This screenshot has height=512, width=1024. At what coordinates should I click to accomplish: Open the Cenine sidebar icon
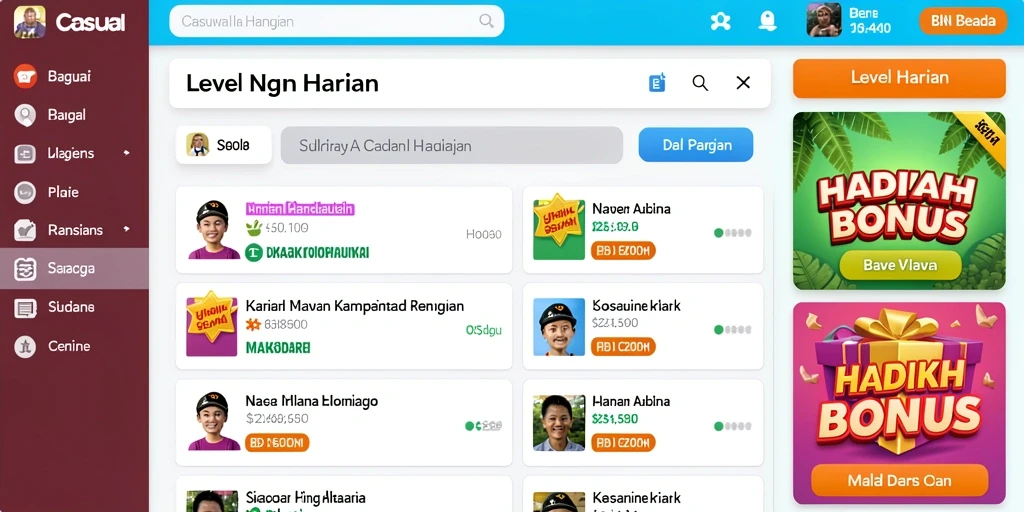point(25,346)
